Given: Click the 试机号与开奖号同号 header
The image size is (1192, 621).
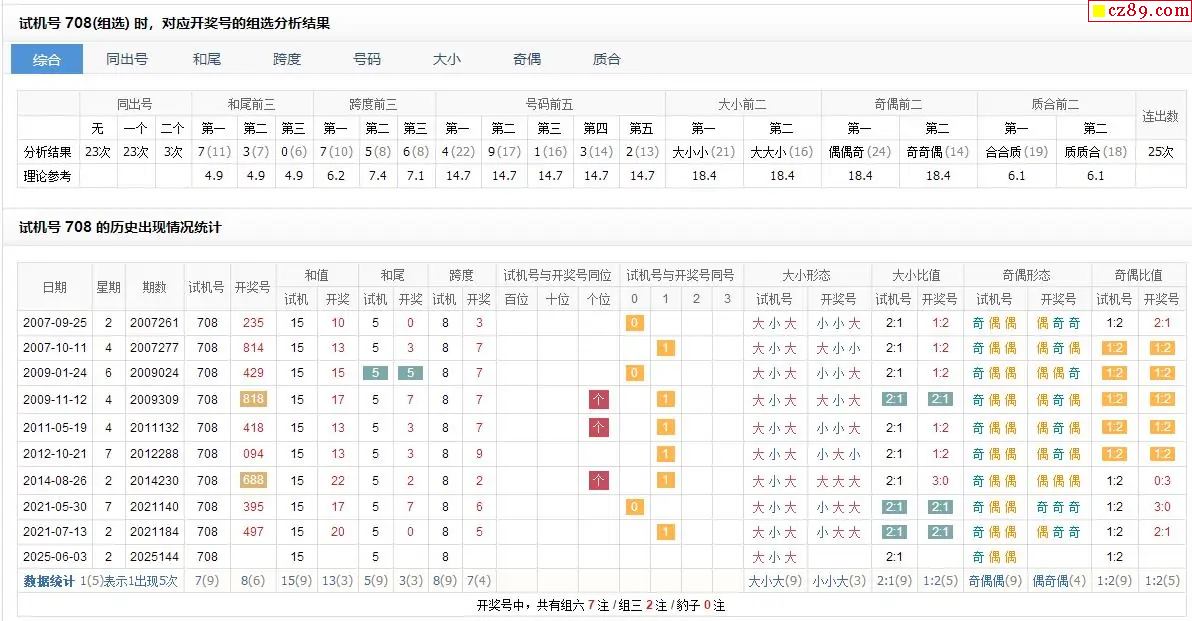Looking at the screenshot, I should coord(680,274).
